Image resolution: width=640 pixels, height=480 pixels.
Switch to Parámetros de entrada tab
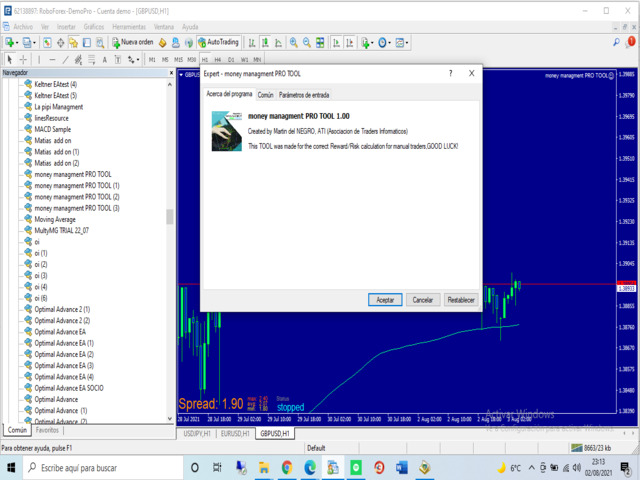point(304,95)
